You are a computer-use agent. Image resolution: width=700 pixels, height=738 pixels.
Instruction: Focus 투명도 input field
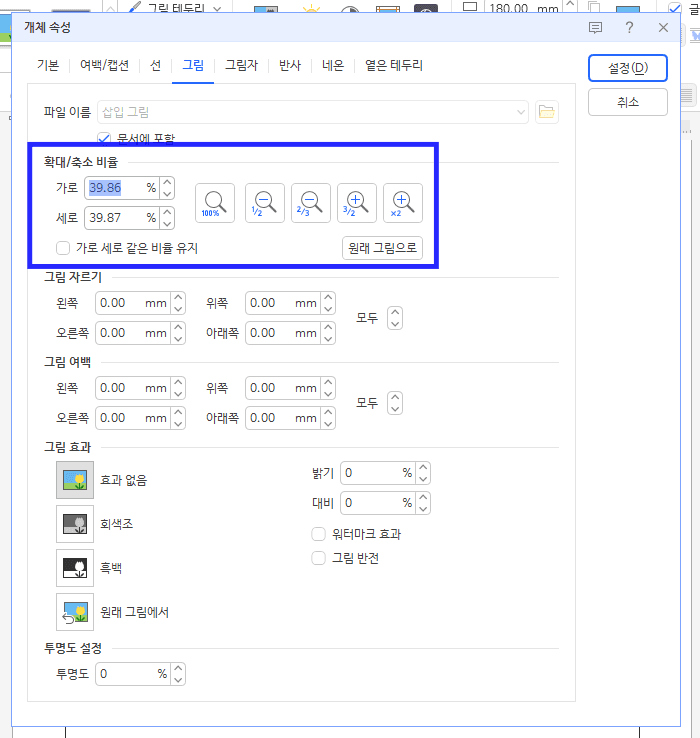pos(133,674)
